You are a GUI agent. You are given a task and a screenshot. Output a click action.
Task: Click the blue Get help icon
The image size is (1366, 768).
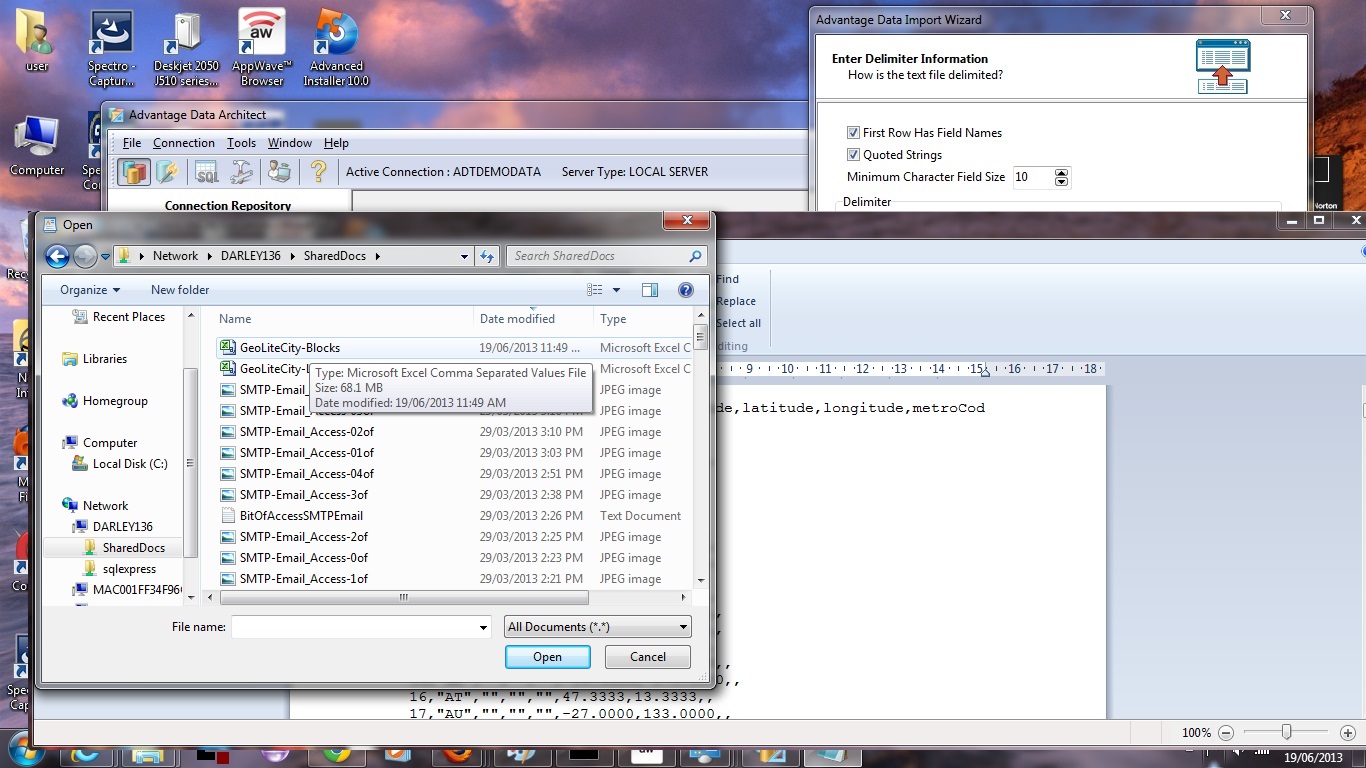[686, 290]
